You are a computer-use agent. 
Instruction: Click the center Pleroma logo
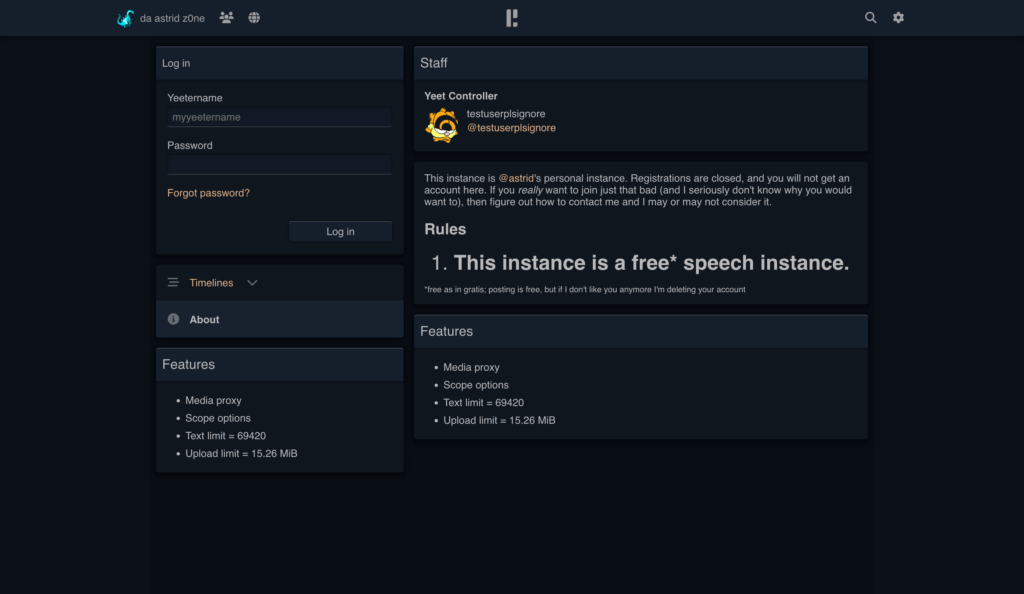(512, 18)
